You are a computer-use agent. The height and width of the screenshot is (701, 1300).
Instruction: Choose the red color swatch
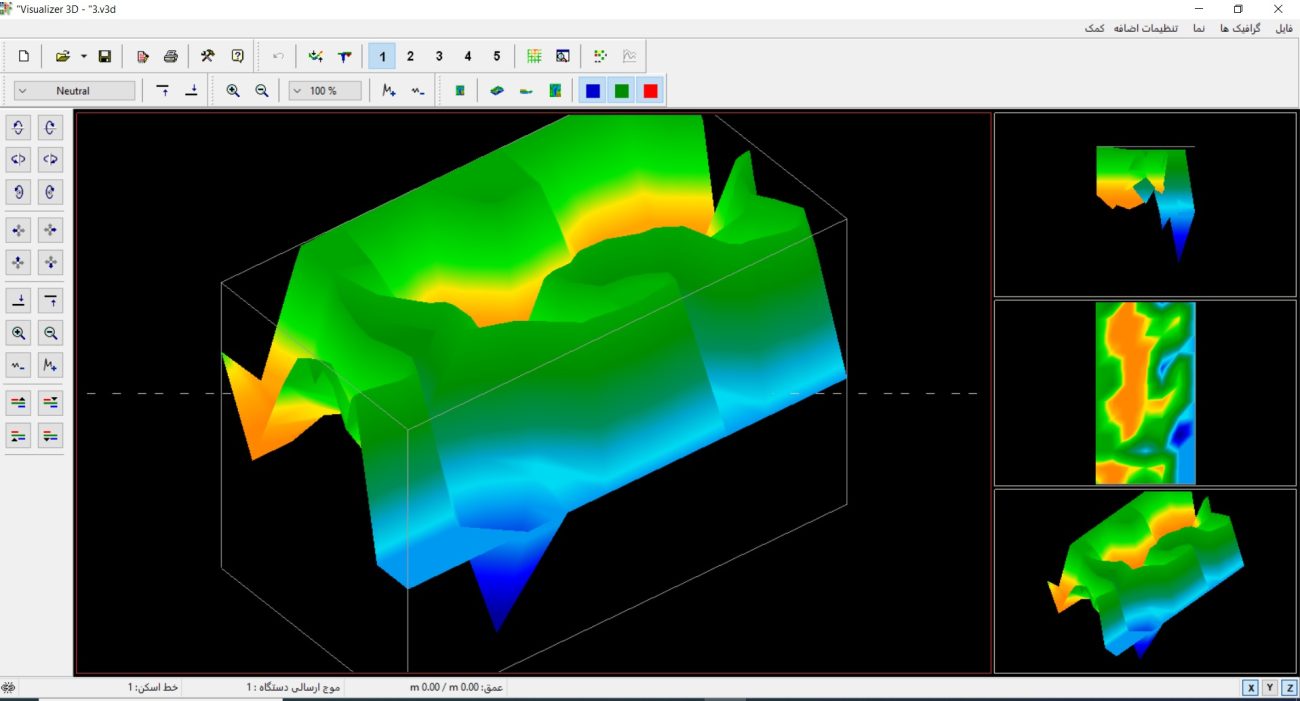pyautogui.click(x=651, y=91)
